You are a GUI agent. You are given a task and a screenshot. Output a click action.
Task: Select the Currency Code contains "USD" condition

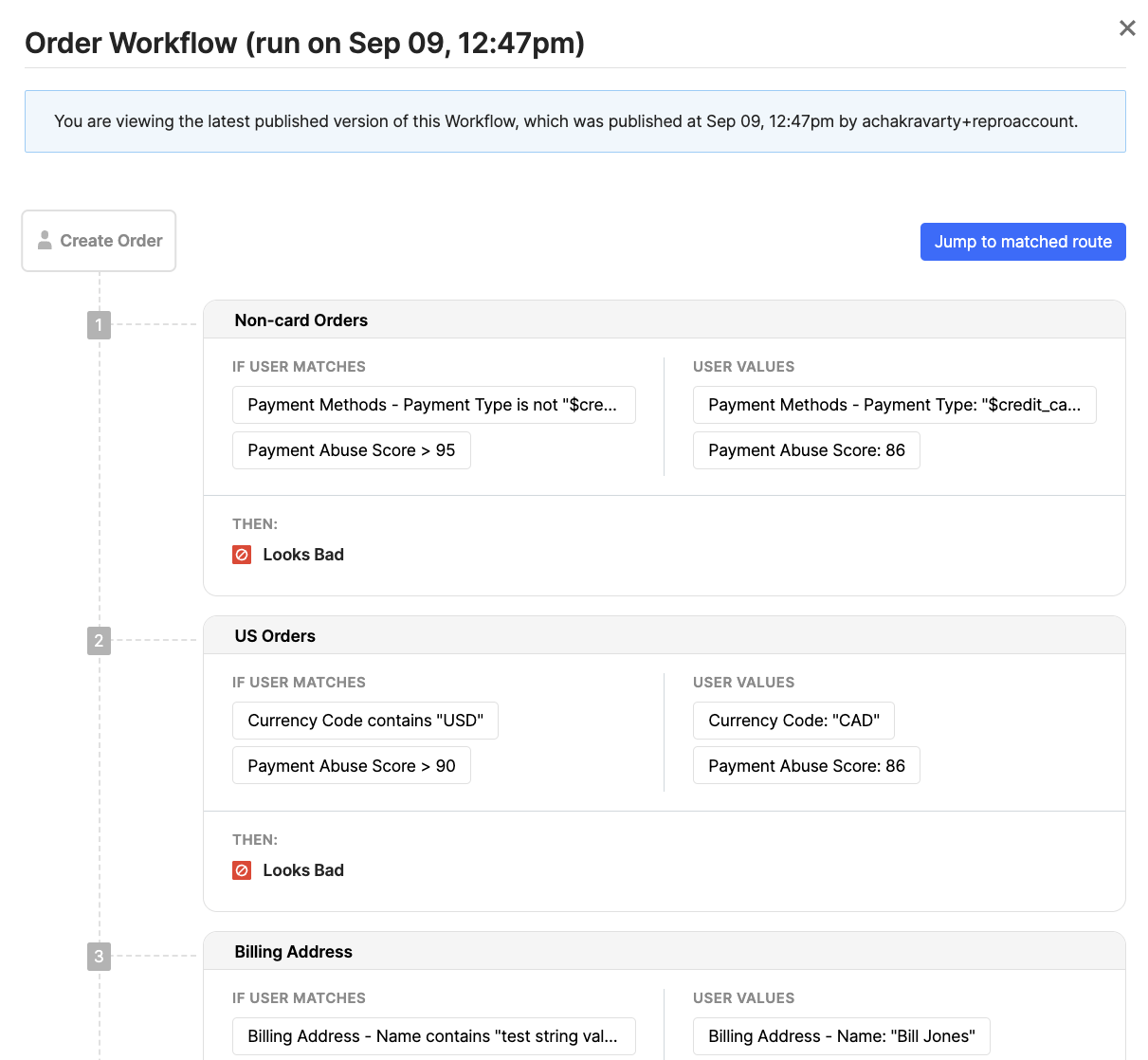coord(365,721)
